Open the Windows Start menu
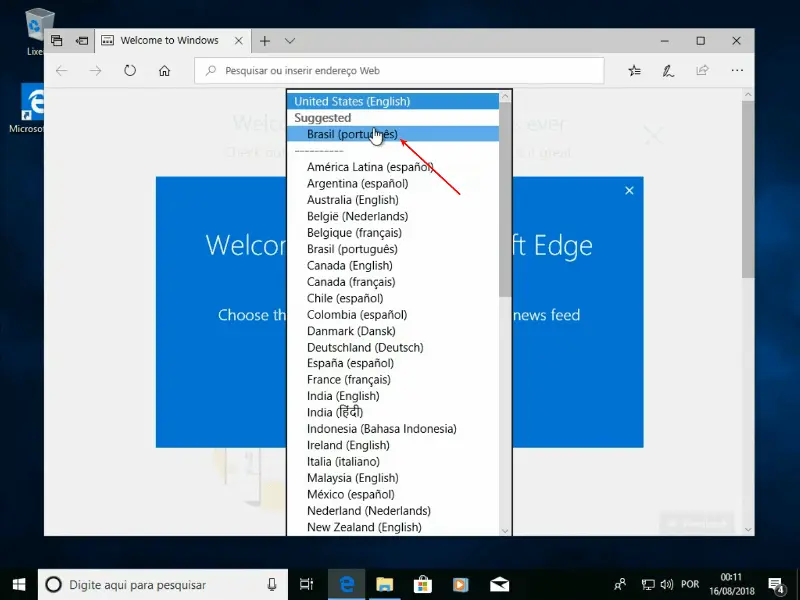Viewport: 800px width, 600px height. tap(19, 585)
